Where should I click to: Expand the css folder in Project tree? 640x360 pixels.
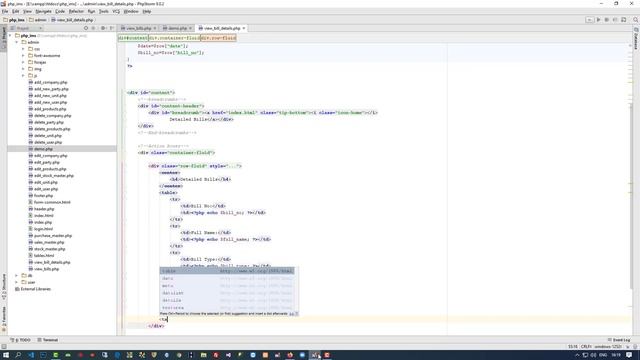(x=23, y=49)
